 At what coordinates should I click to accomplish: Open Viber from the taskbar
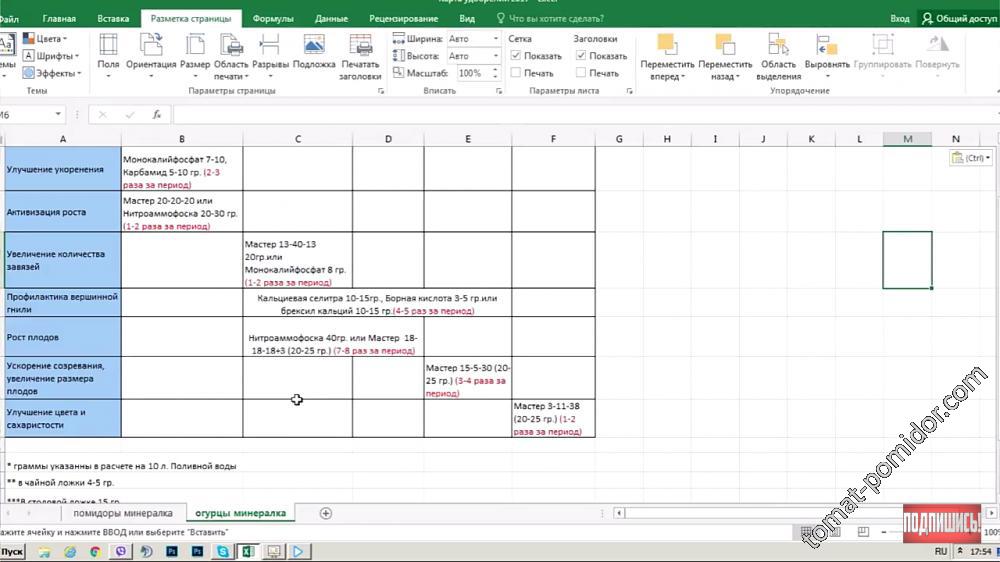click(121, 551)
